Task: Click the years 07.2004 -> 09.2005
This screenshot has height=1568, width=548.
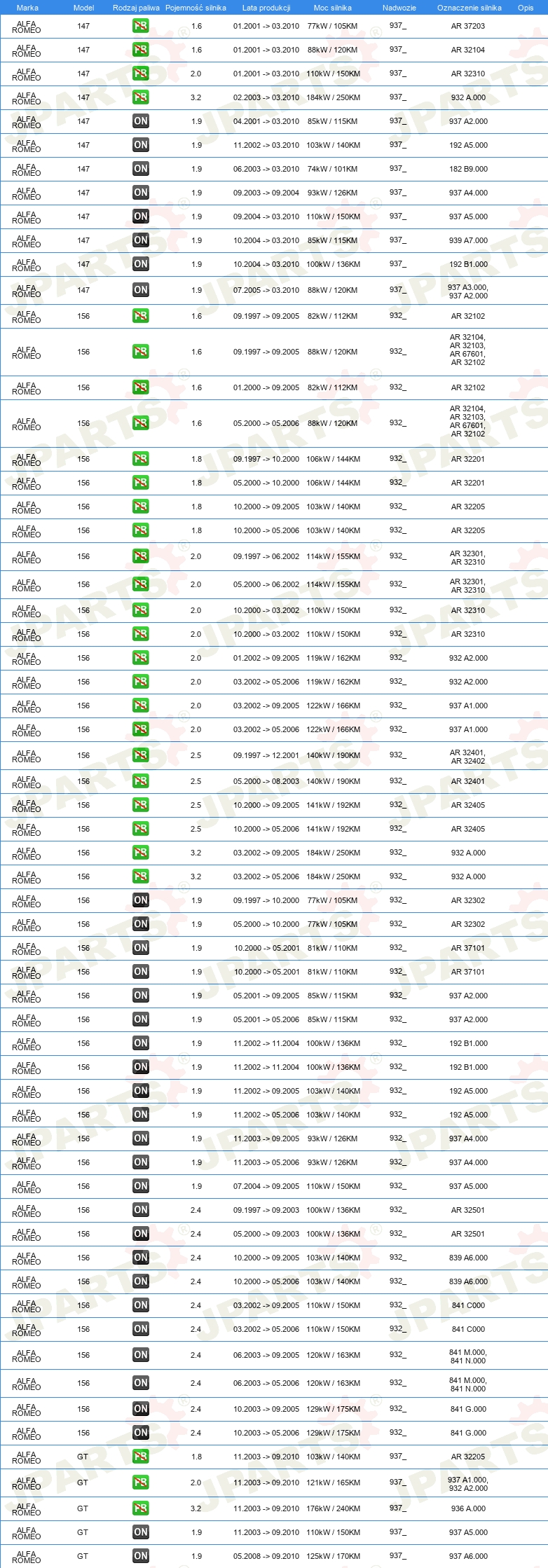Action: tap(266, 1186)
